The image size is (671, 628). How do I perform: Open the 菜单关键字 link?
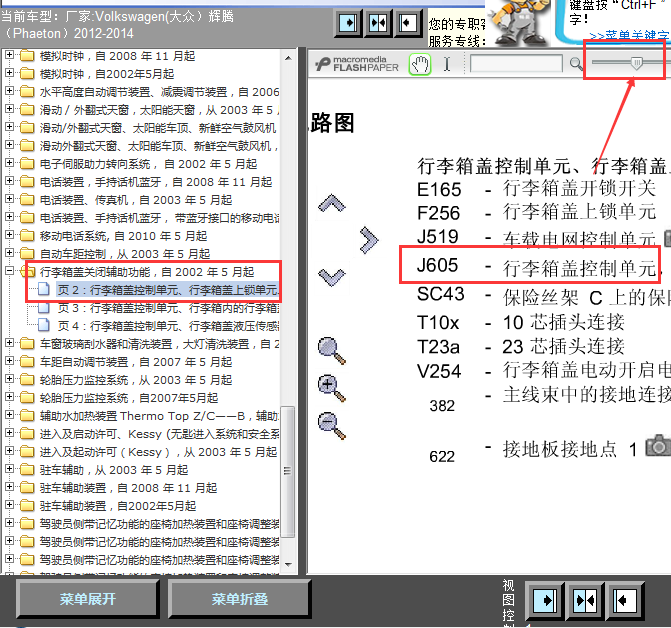629,36
